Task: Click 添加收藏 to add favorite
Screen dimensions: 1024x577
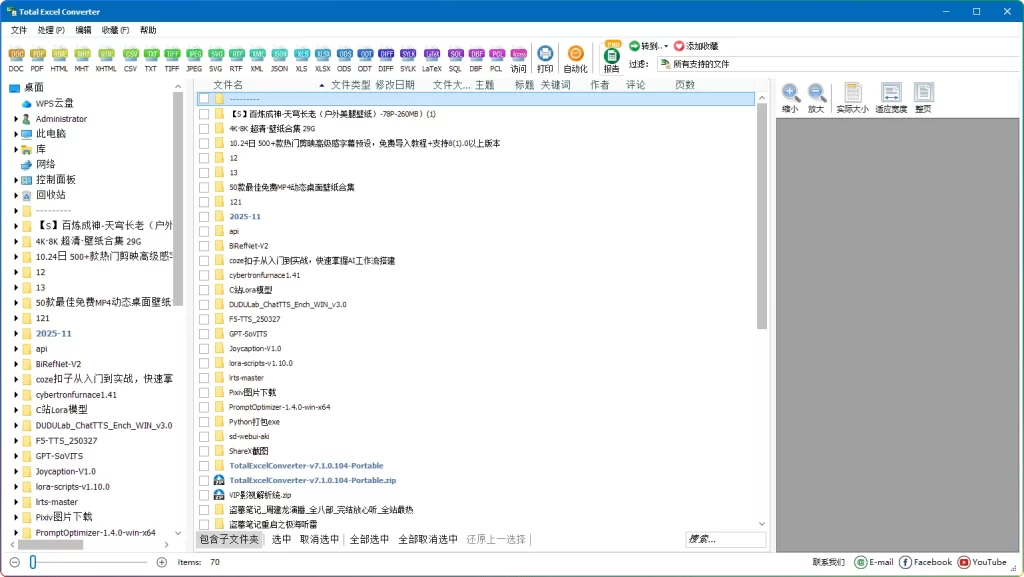Action: 700,46
